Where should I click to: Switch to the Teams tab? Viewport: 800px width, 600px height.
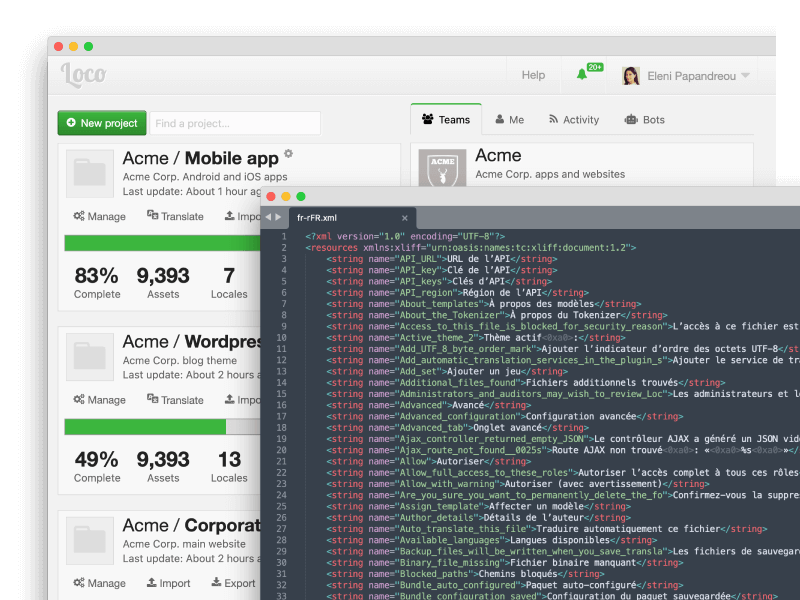[x=446, y=120]
